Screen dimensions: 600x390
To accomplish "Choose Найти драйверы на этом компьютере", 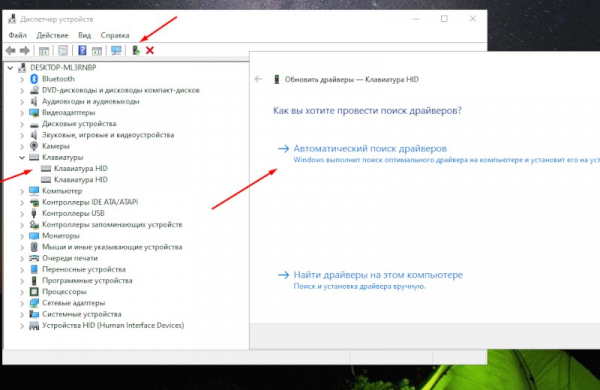I will [378, 275].
